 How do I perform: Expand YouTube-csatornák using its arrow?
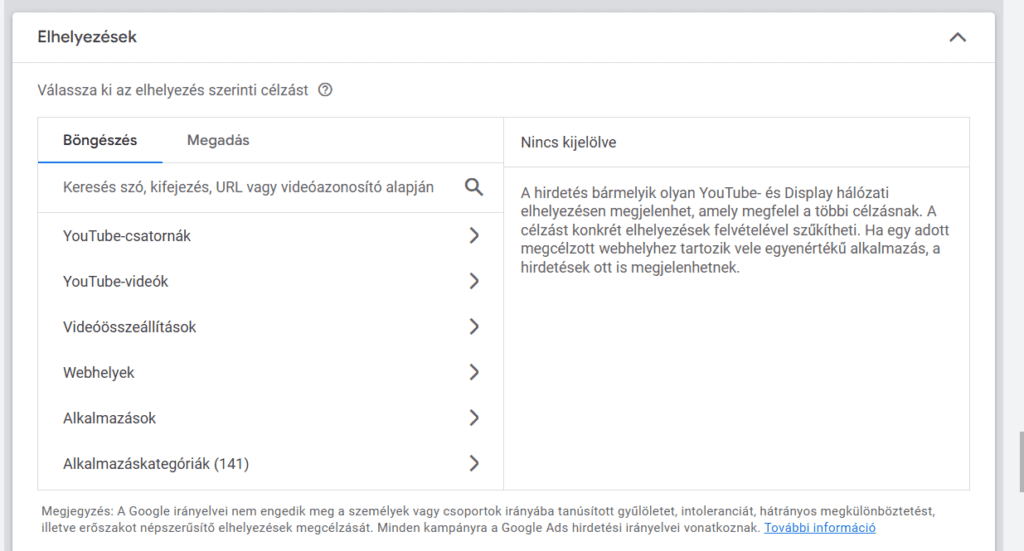[474, 236]
